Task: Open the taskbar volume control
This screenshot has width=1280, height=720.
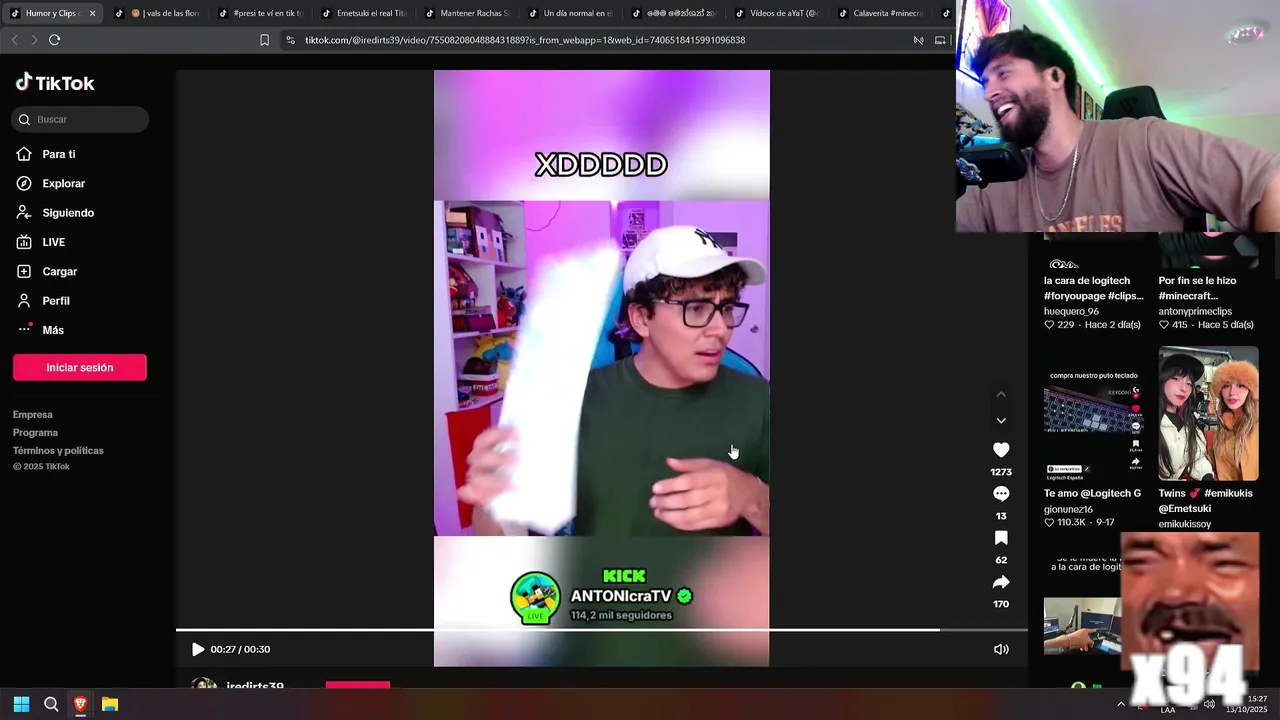Action: click(1210, 704)
